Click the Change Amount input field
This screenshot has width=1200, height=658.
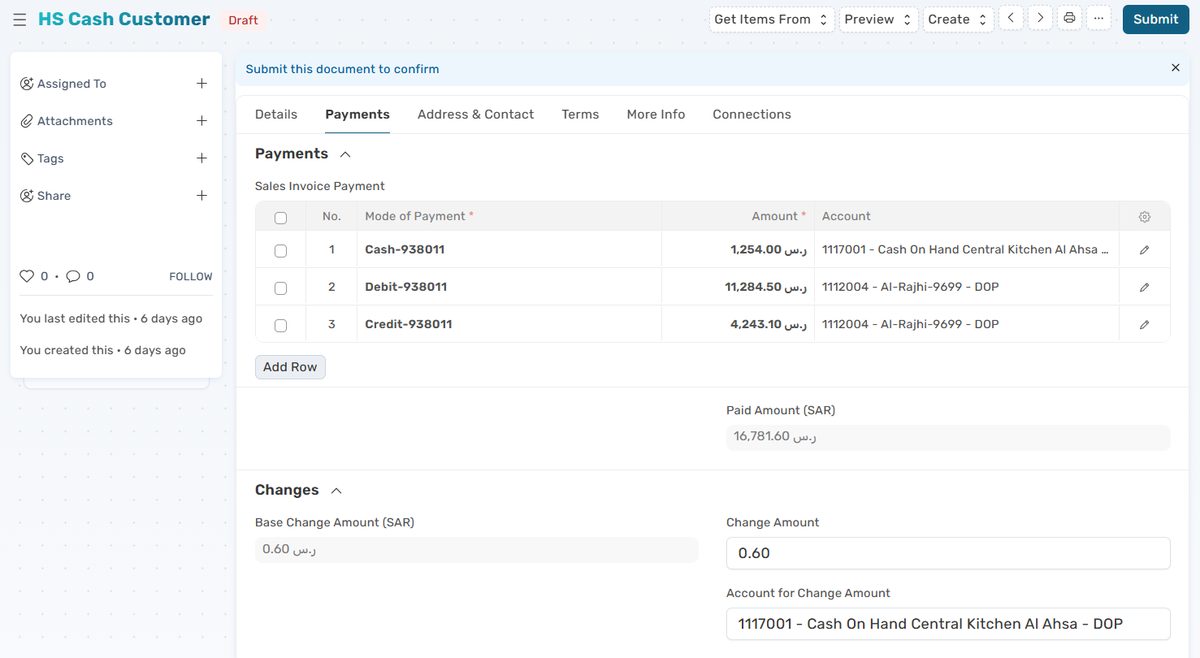tap(947, 553)
